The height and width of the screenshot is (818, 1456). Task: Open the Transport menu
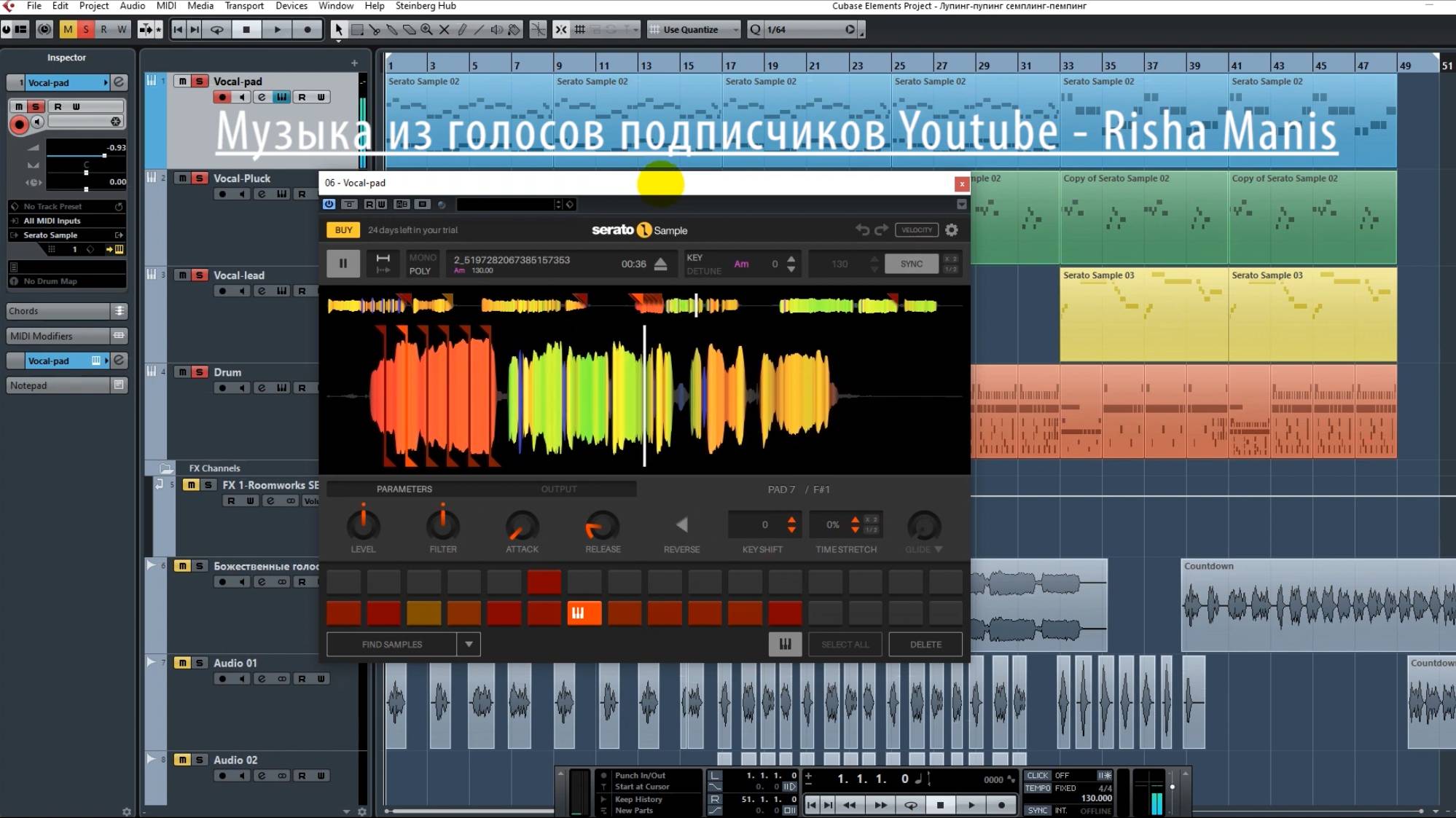coord(243,6)
